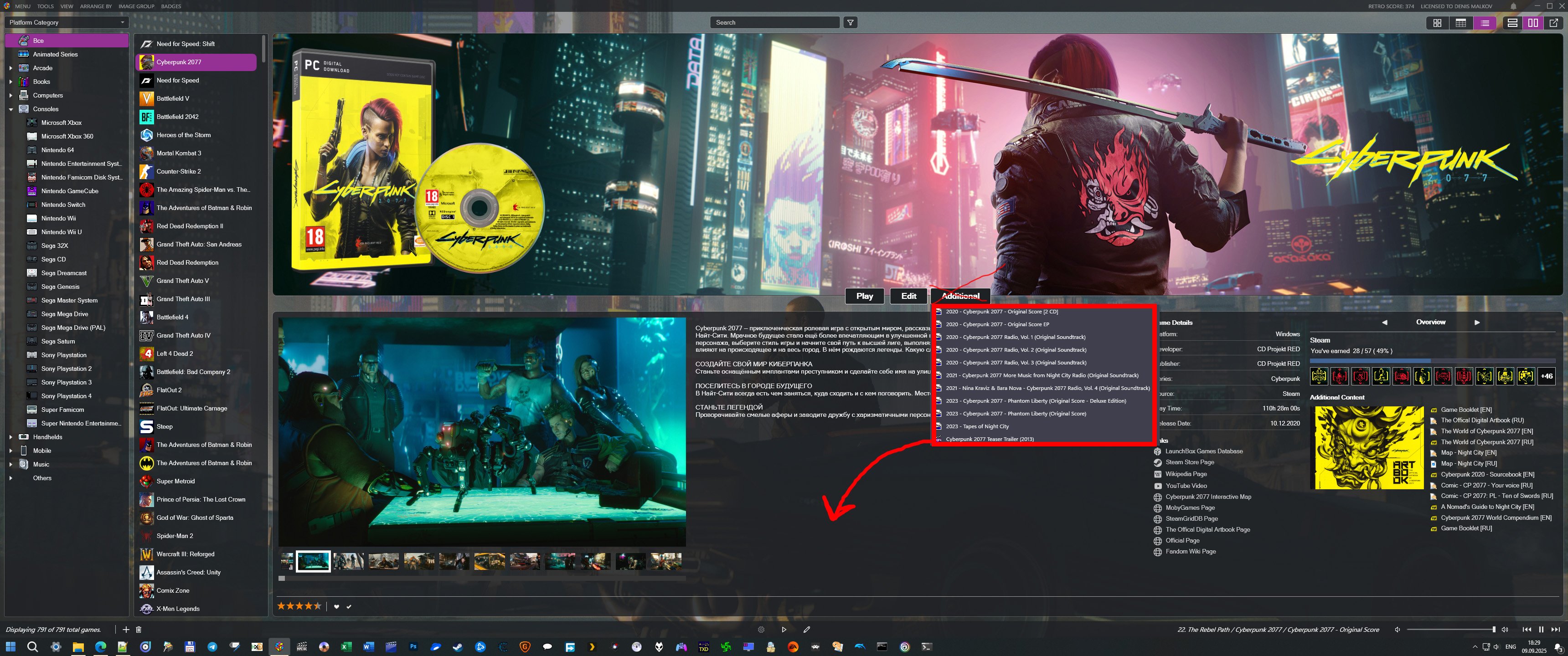1568x656 pixels.
Task: Switch to the table details view icon
Action: [x=1460, y=22]
